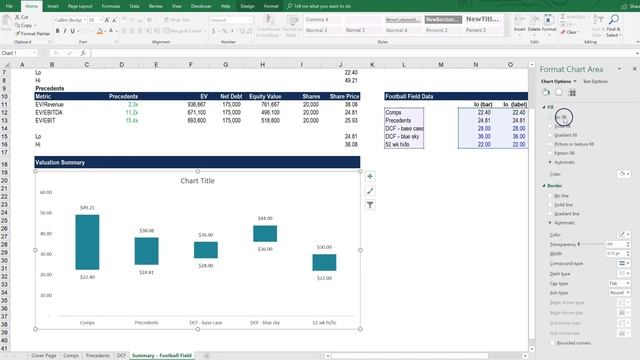Click the Cut icon in Clipboard group

[18, 17]
